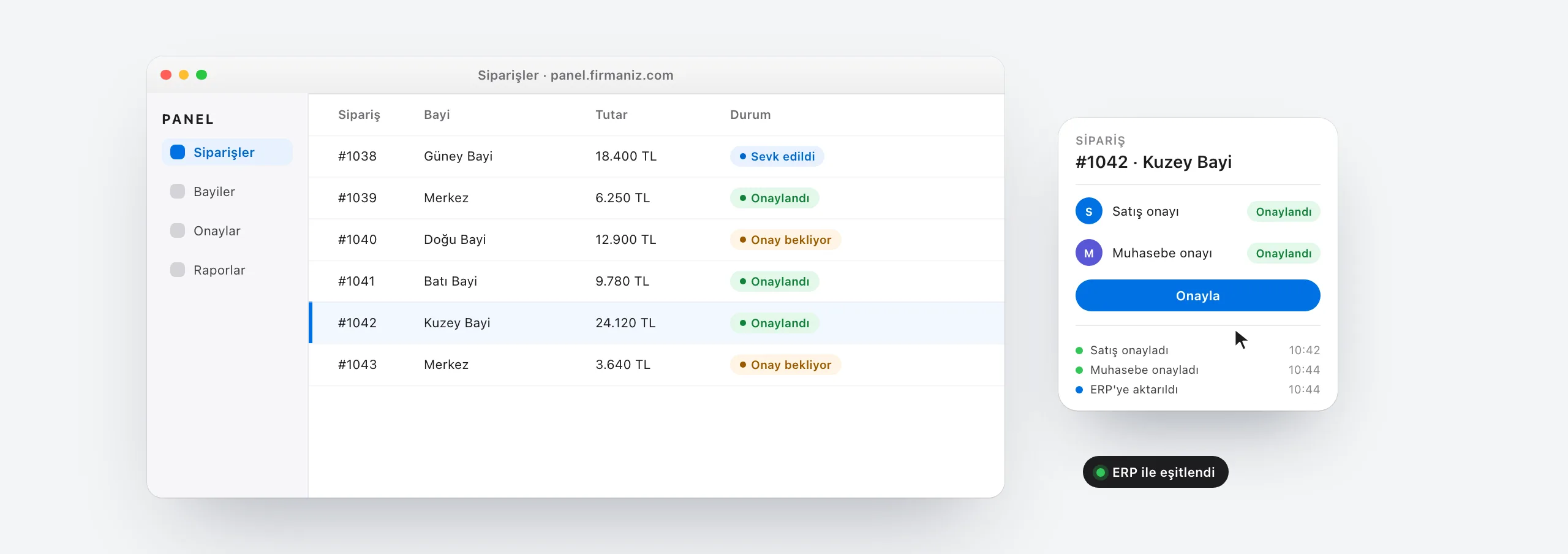This screenshot has width=1568, height=554.
Task: Go to Bayiler in the sidebar
Action: tap(227, 191)
